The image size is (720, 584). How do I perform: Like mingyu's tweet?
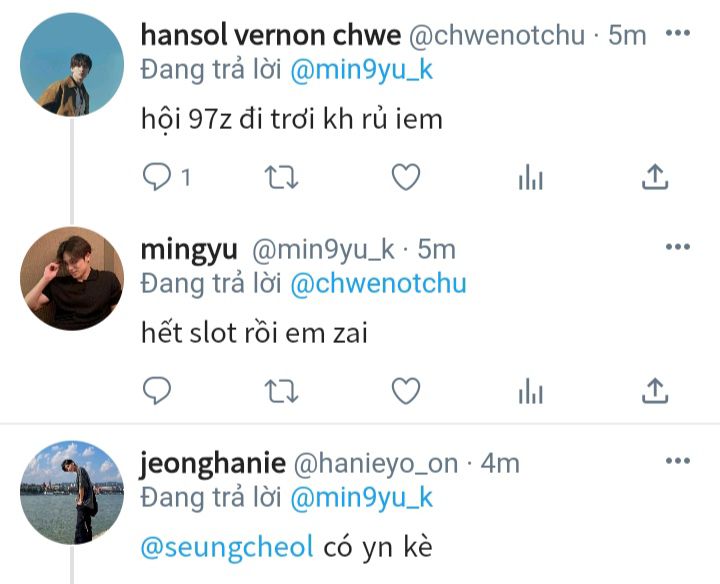(x=406, y=391)
